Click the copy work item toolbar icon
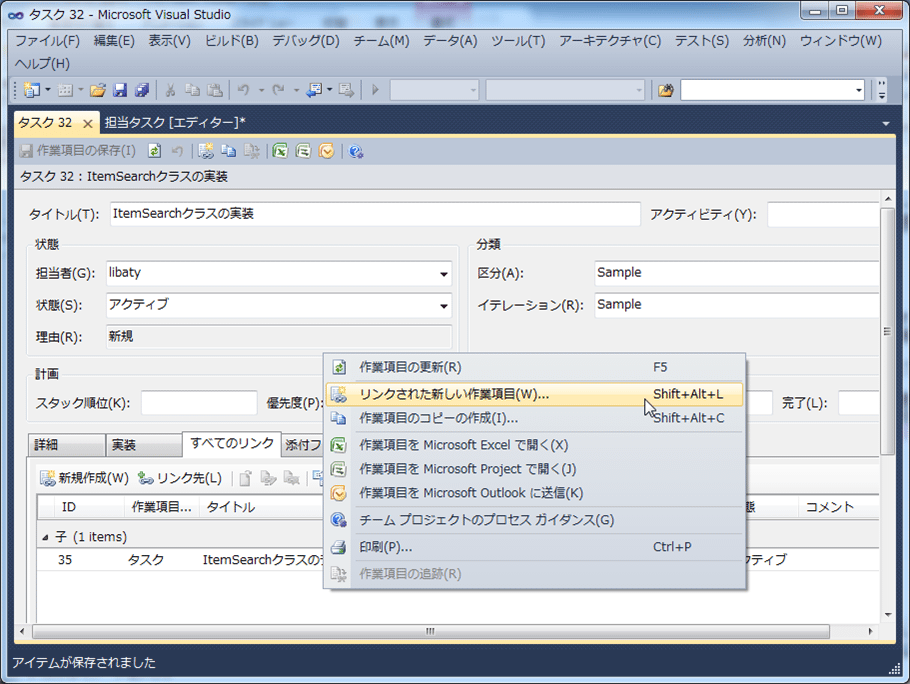This screenshot has height=684, width=910. click(x=229, y=151)
